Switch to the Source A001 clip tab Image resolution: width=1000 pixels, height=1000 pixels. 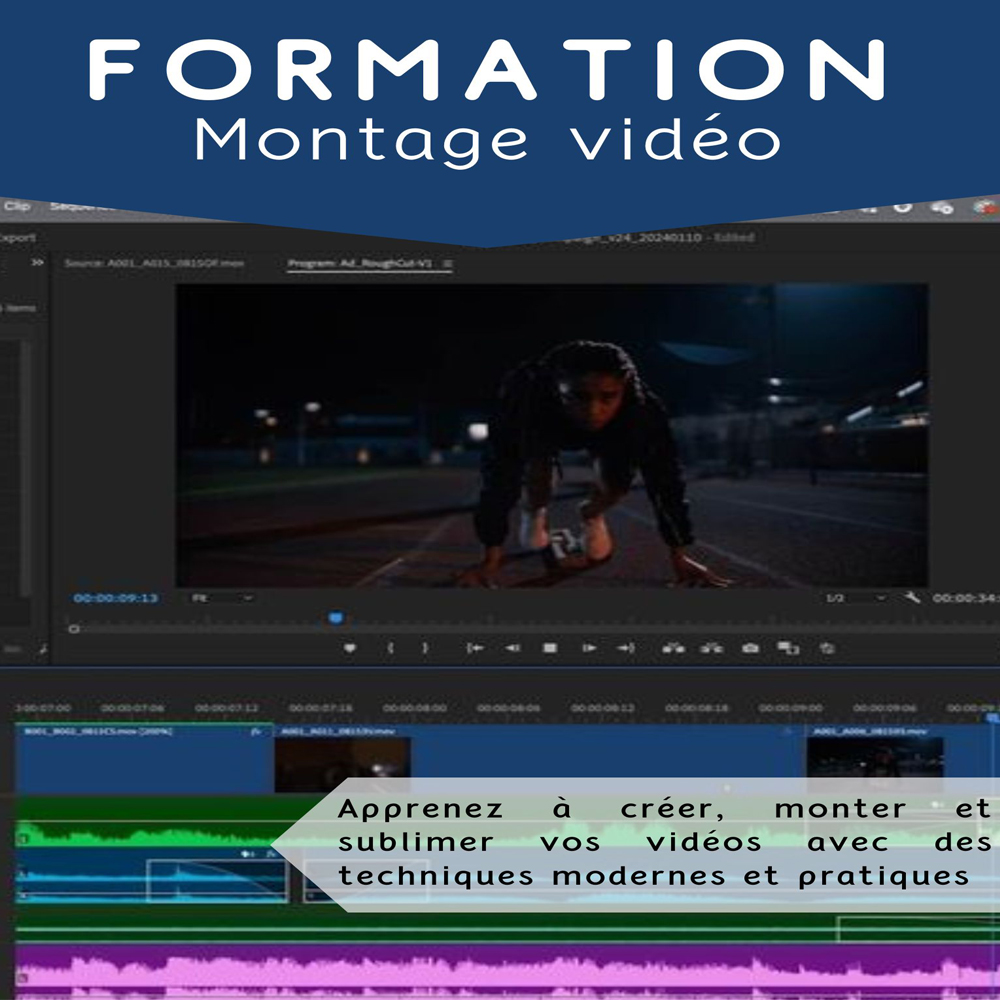[x=153, y=264]
